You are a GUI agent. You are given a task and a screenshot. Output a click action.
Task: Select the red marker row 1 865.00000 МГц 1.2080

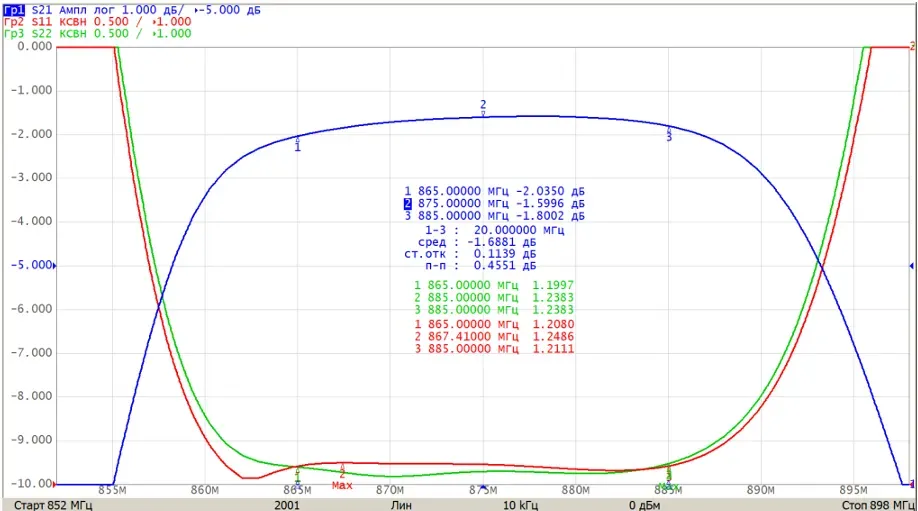coord(494,324)
